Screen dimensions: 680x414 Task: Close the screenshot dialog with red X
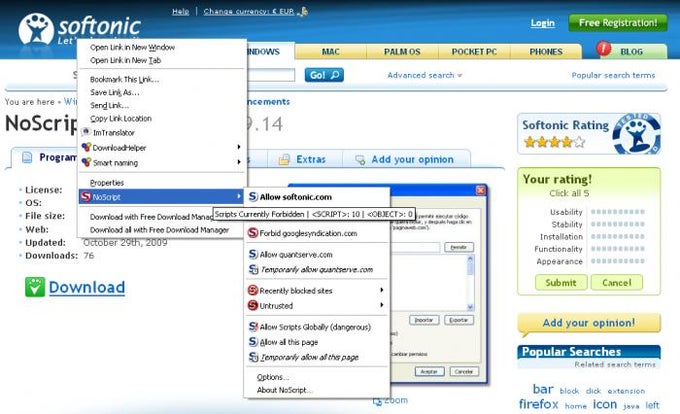pyautogui.click(x=481, y=190)
